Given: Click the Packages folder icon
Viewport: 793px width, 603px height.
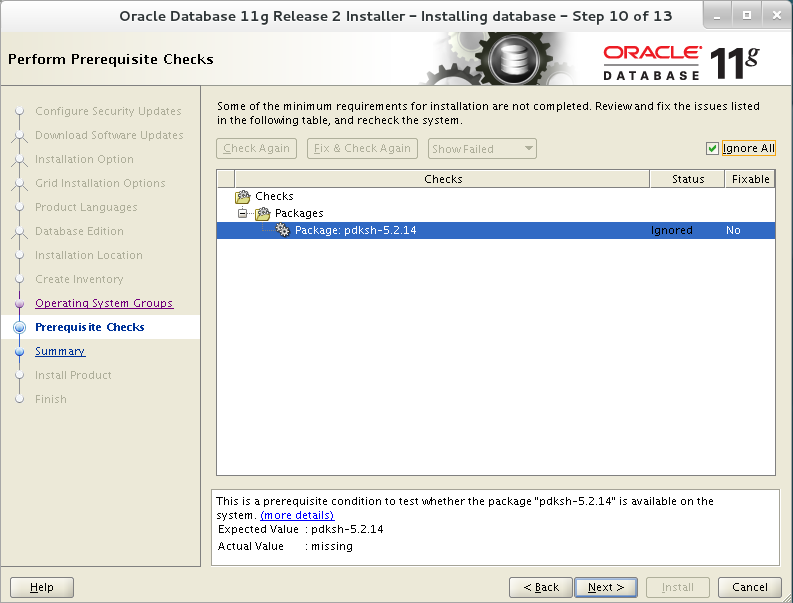Looking at the screenshot, I should point(262,213).
